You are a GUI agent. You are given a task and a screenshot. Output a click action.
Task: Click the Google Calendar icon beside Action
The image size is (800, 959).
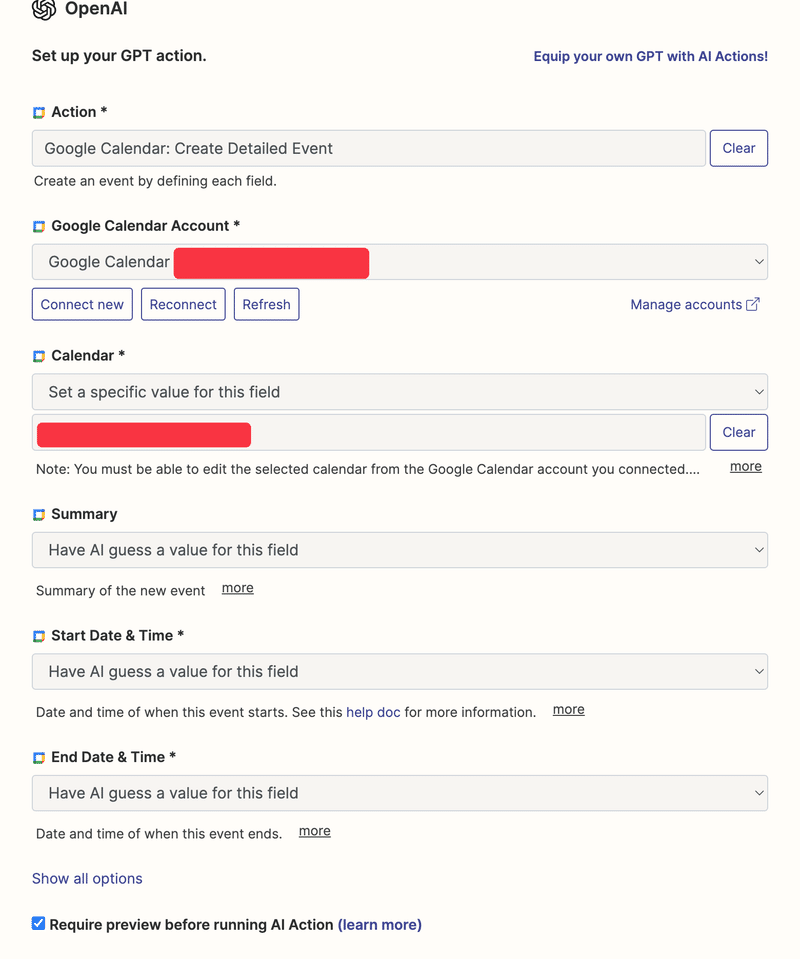(39, 113)
